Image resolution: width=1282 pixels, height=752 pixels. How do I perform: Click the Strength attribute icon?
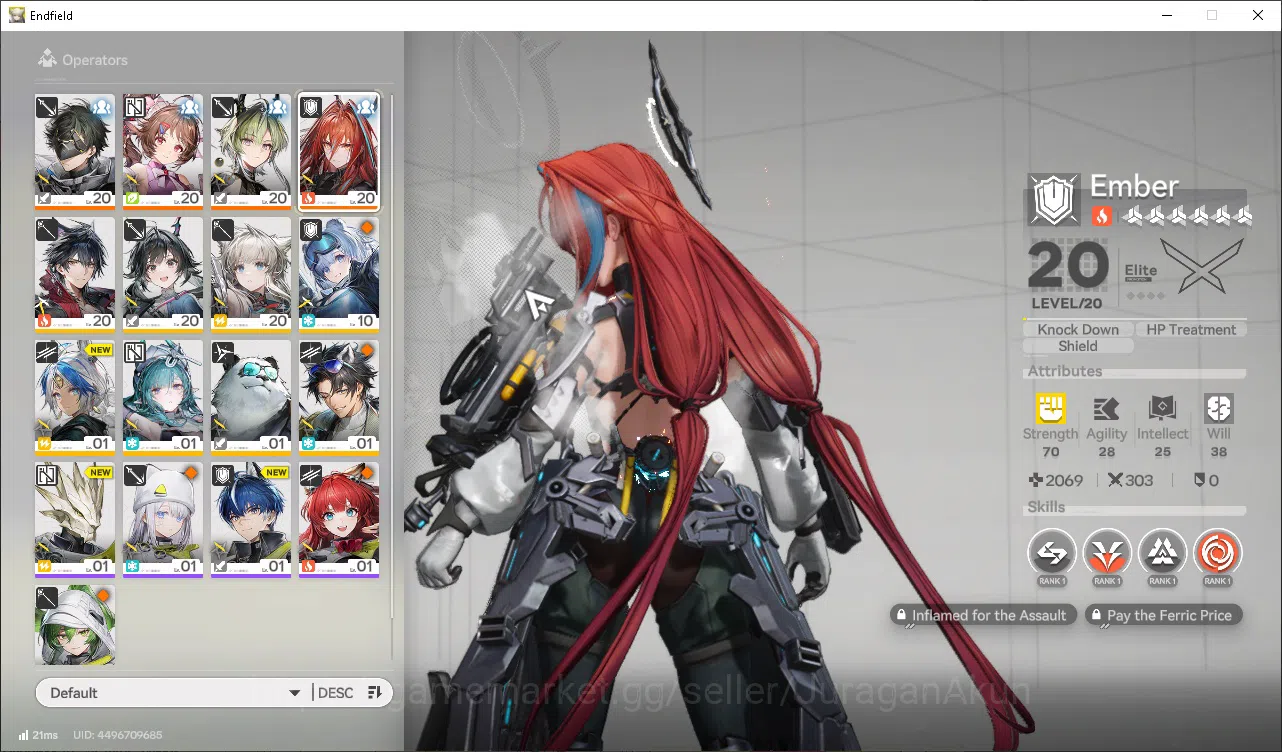tap(1050, 408)
